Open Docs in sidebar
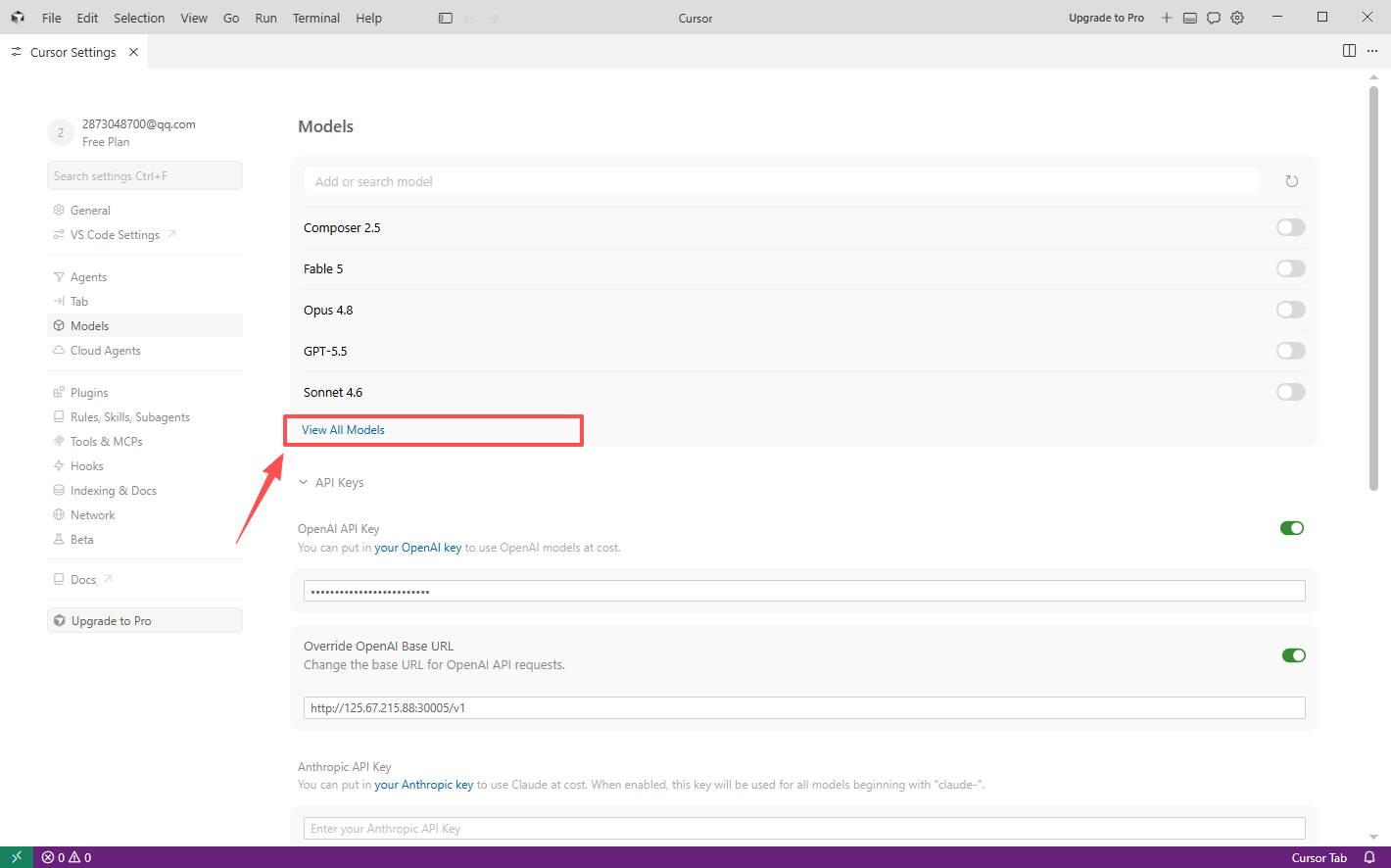Screen dimensions: 1391x868 (145, 580)
